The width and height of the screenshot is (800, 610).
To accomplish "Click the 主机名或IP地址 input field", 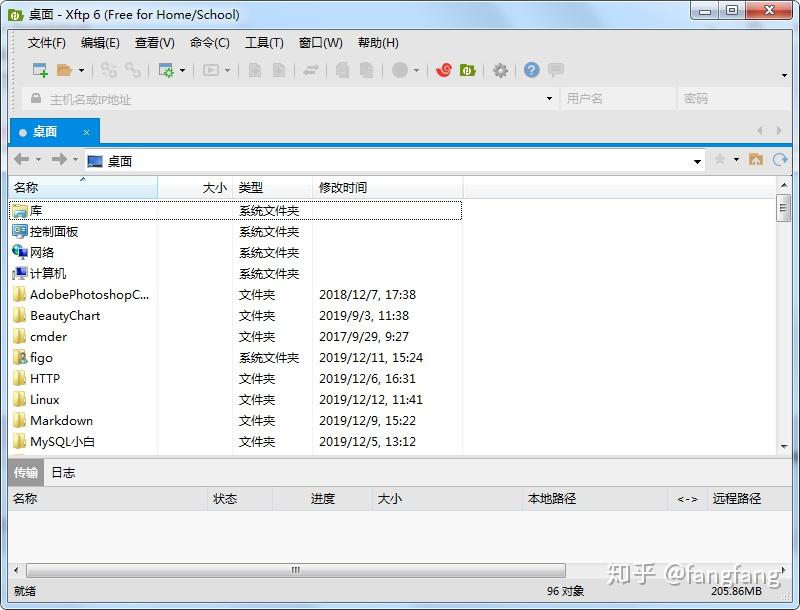I will coord(200,99).
